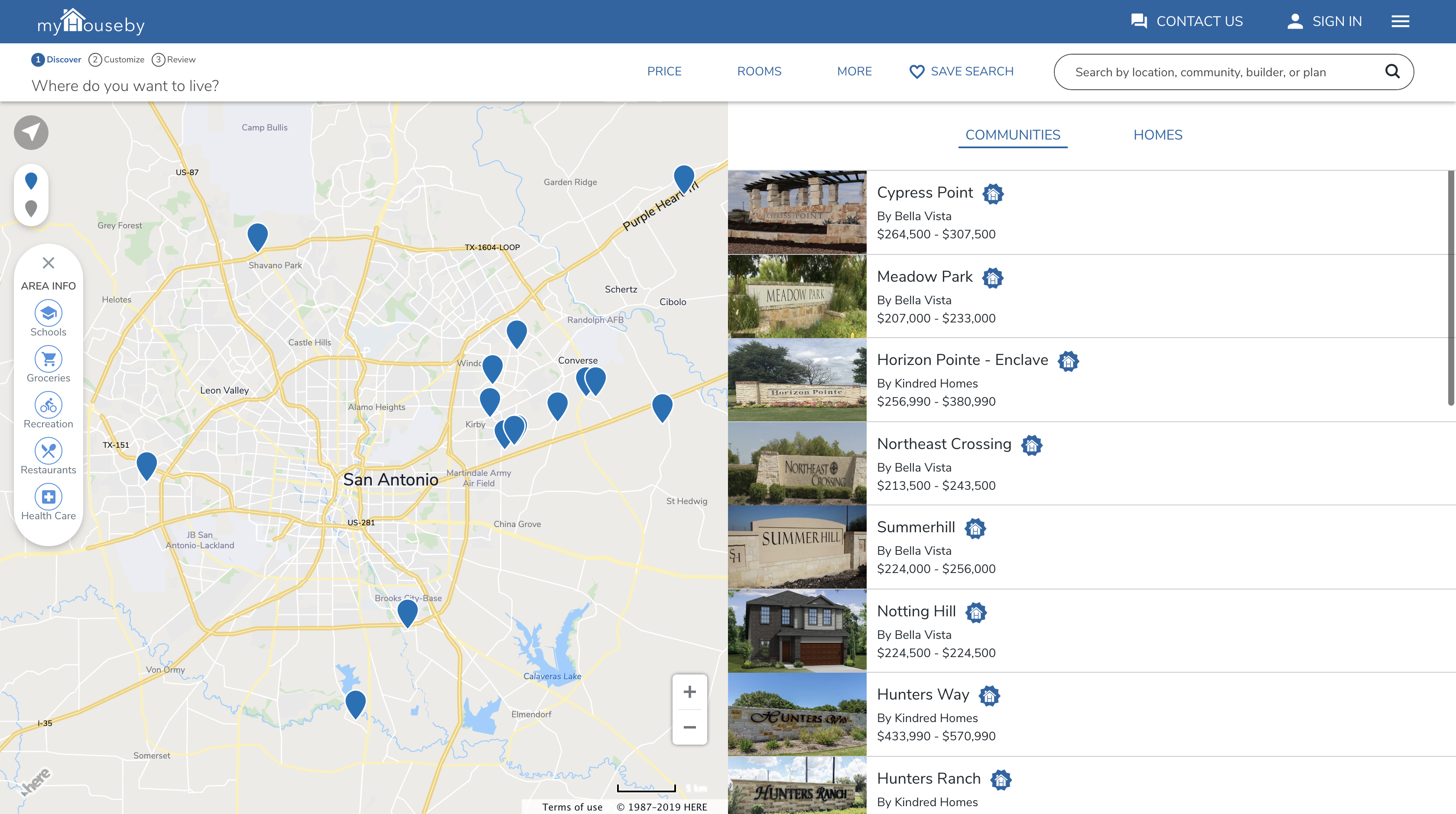The width and height of the screenshot is (1456, 814).
Task: Zoom in the map with plus button
Action: pos(689,692)
